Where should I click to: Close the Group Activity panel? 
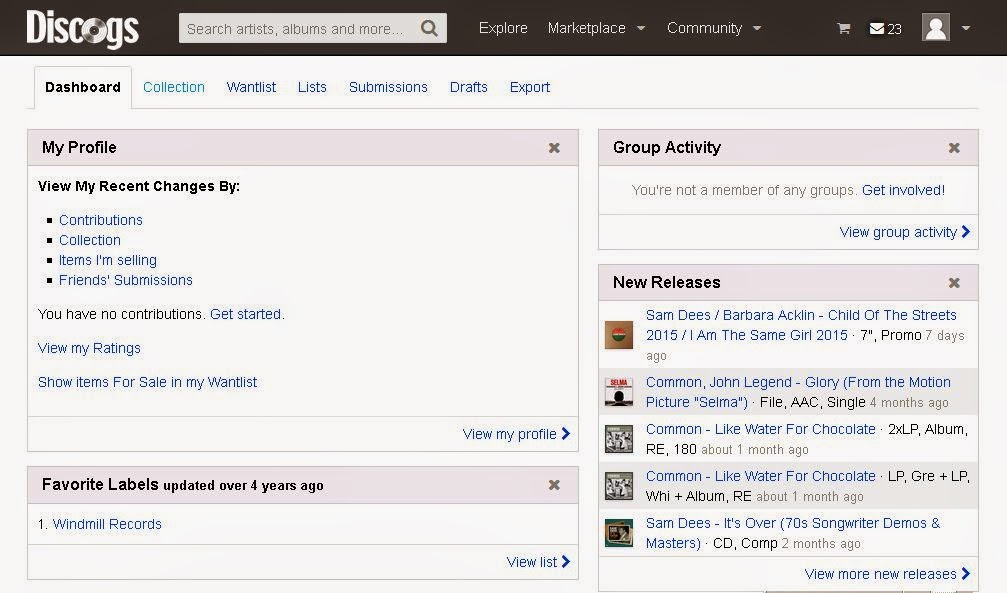coord(954,148)
